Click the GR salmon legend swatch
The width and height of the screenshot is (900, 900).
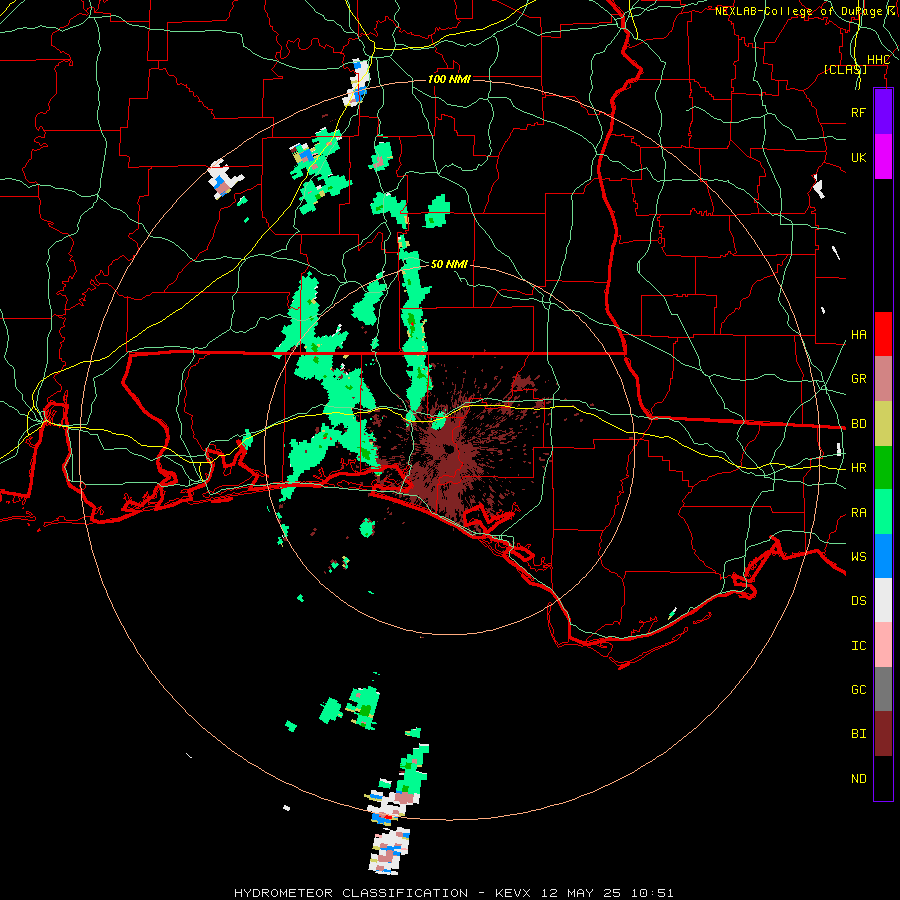883,379
